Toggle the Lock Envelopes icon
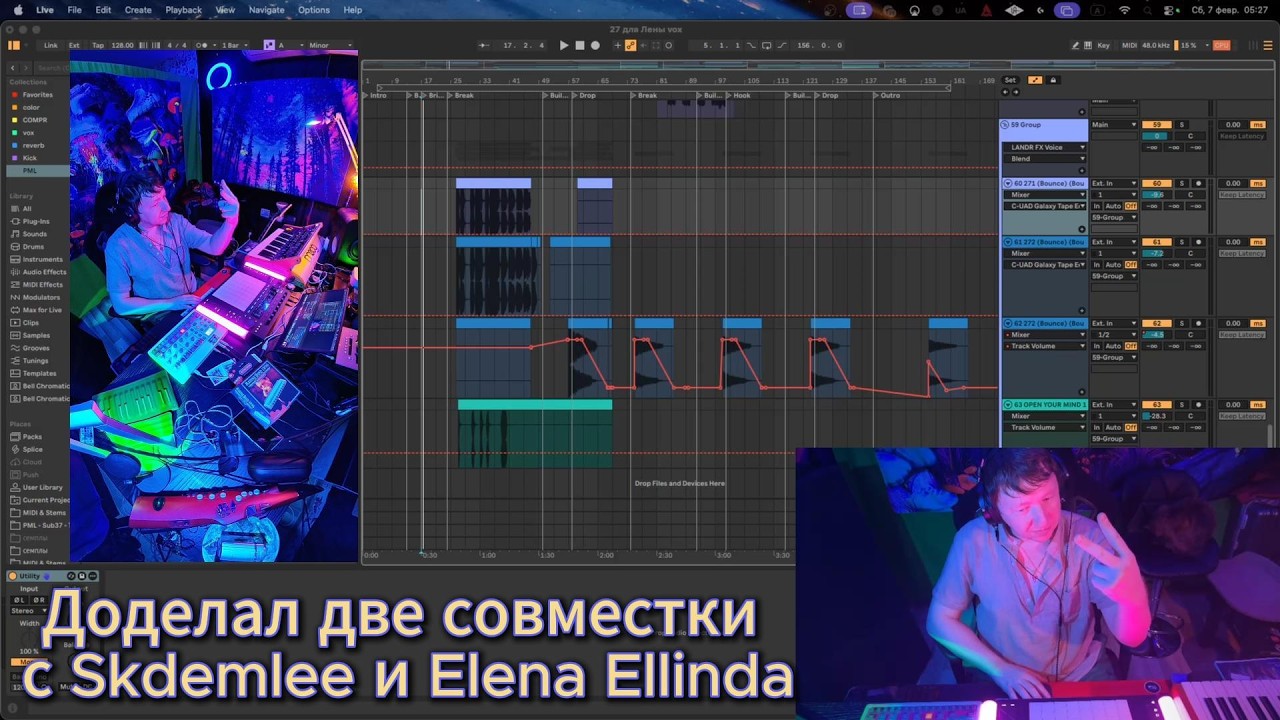Image resolution: width=1280 pixels, height=720 pixels. point(1052,80)
